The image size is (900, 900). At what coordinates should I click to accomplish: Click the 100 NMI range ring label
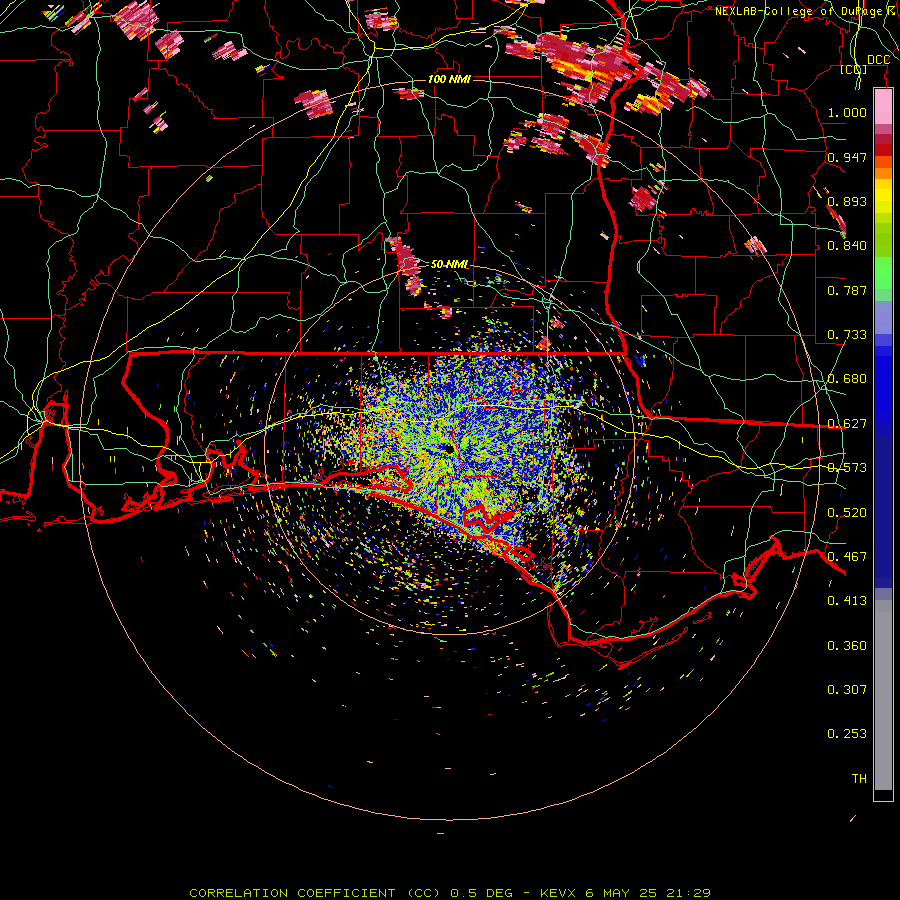pos(449,79)
